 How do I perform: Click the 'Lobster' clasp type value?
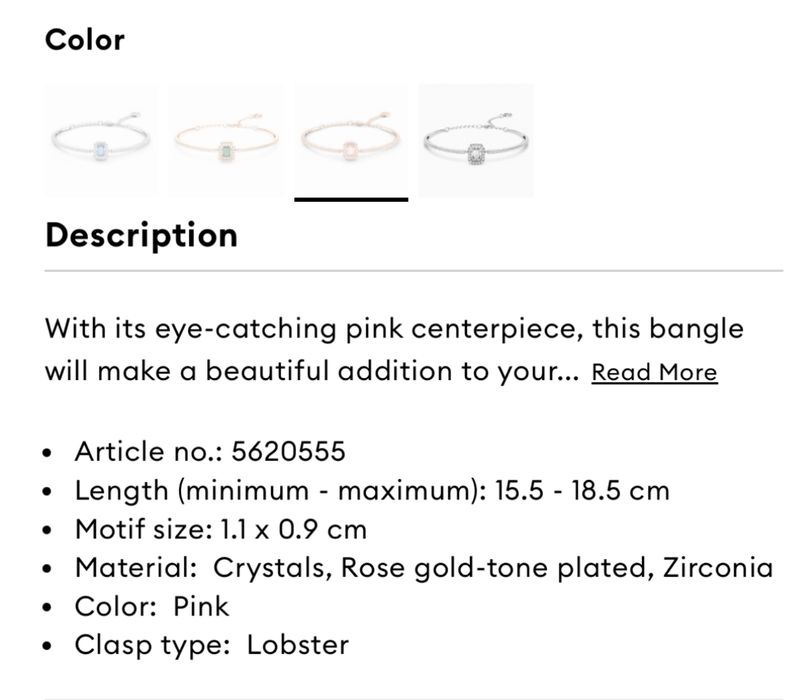[x=298, y=644]
